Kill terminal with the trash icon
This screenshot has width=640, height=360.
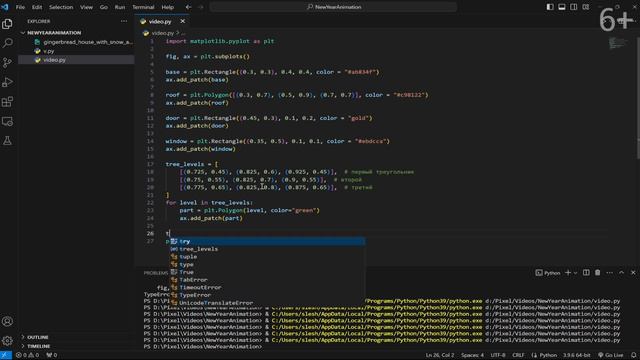598,273
